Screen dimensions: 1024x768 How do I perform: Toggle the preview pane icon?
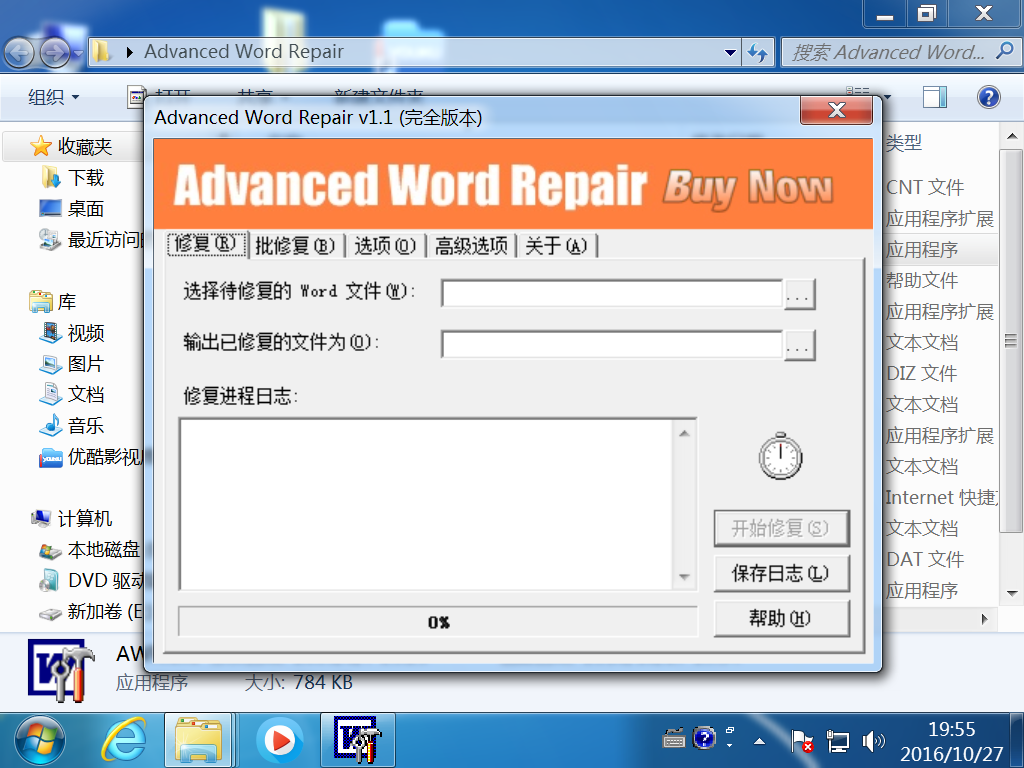tap(935, 97)
